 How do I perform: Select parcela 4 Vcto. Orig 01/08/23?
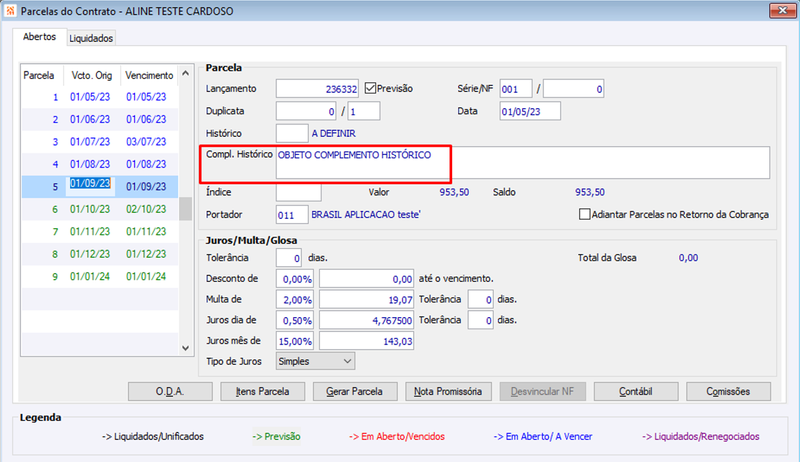(x=90, y=164)
